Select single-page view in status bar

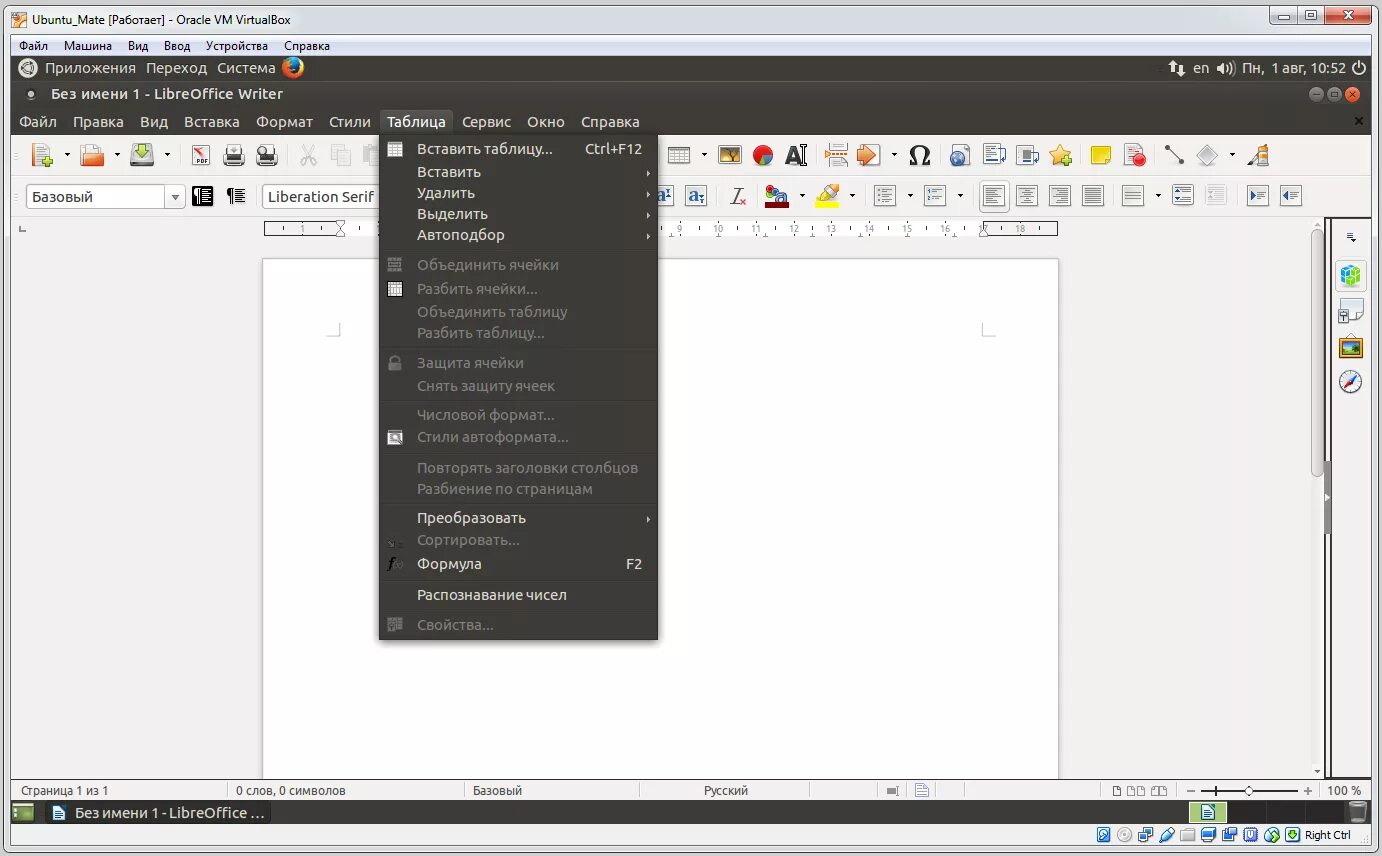coord(1117,791)
